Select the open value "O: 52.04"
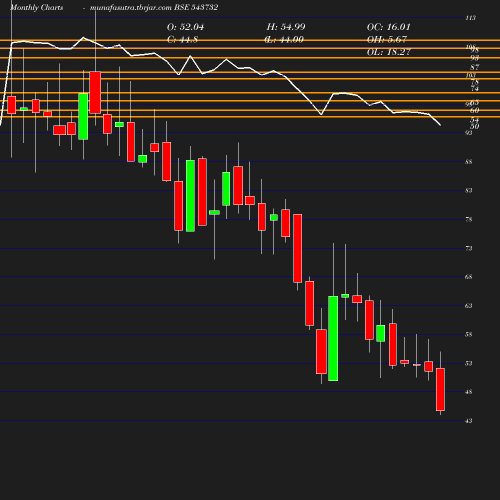 [x=185, y=27]
